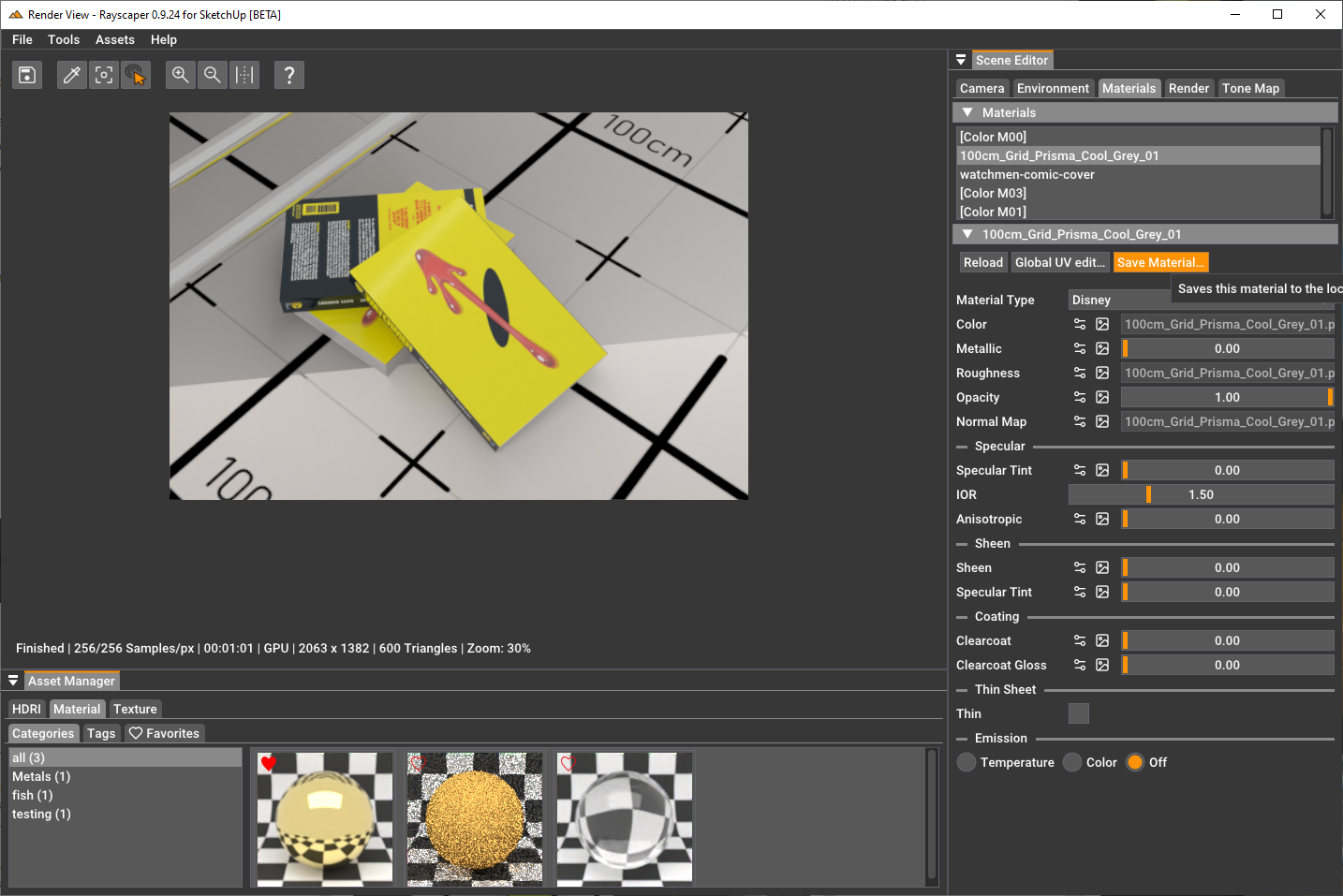Screen dimensions: 1343x896
Task: Show the Favorites filter
Action: tap(164, 733)
